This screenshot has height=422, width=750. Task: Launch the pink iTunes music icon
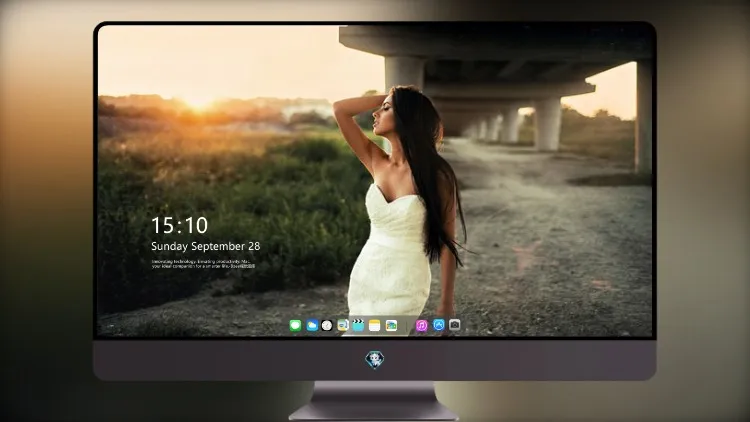421,326
